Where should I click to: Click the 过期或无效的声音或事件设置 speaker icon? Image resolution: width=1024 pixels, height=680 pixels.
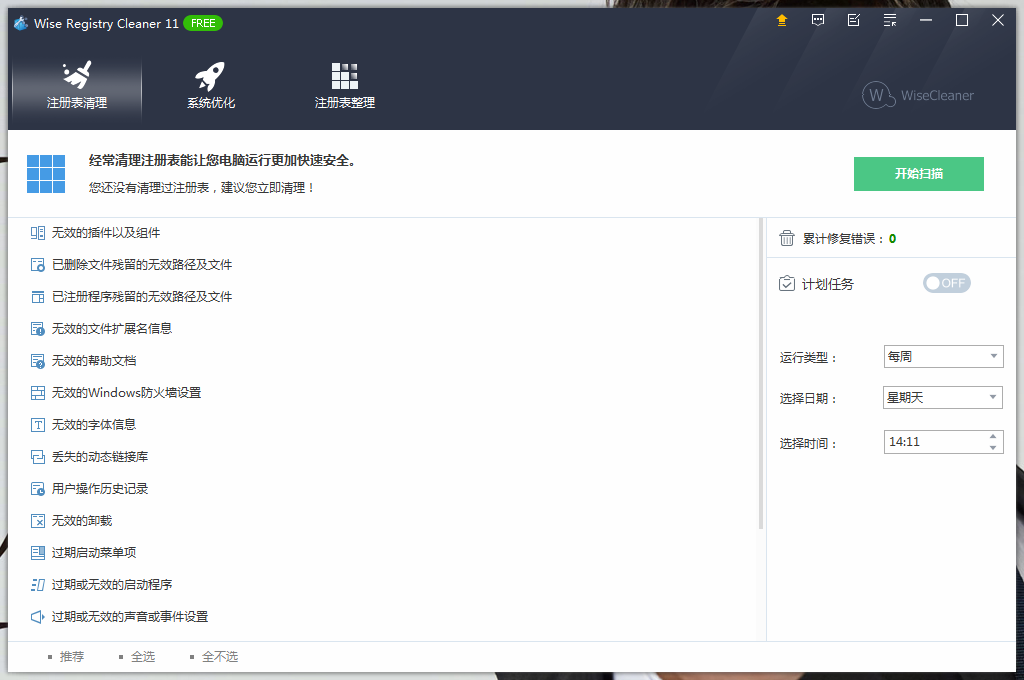(38, 617)
